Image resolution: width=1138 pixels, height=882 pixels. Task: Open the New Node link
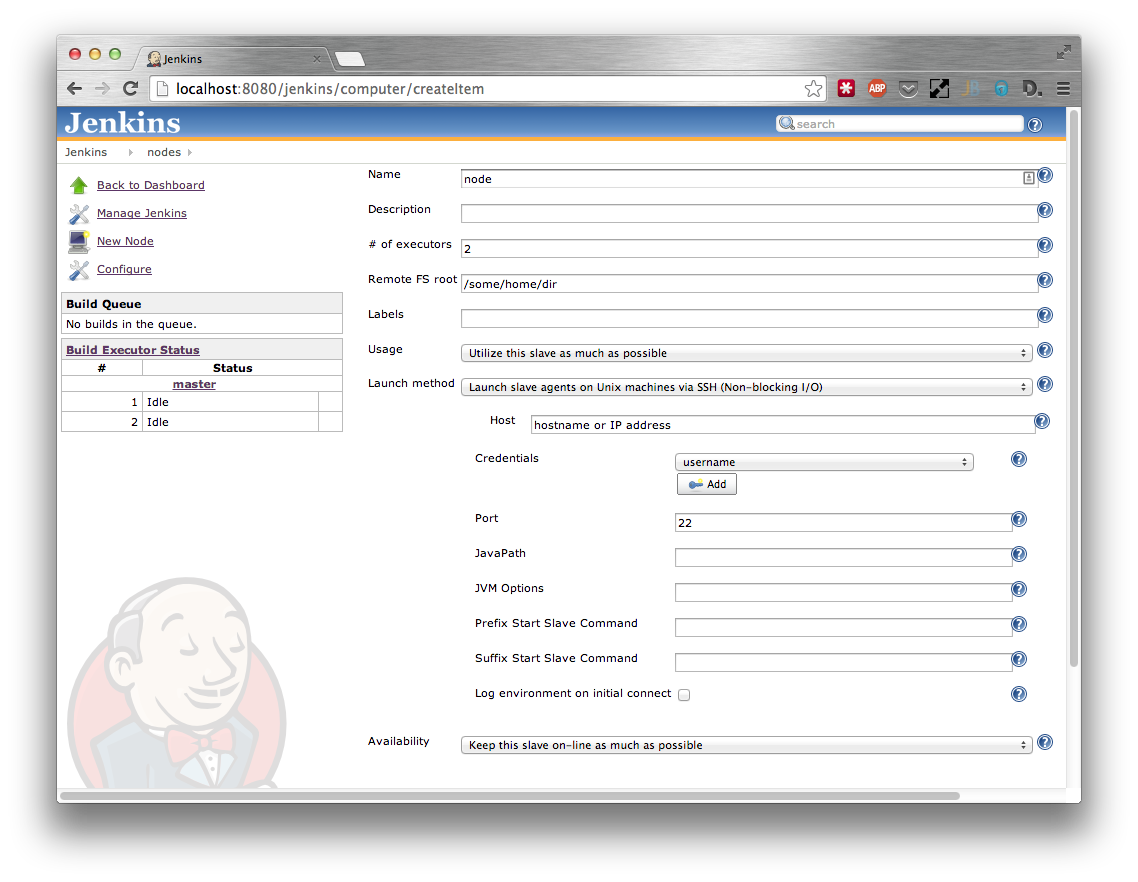tap(125, 241)
